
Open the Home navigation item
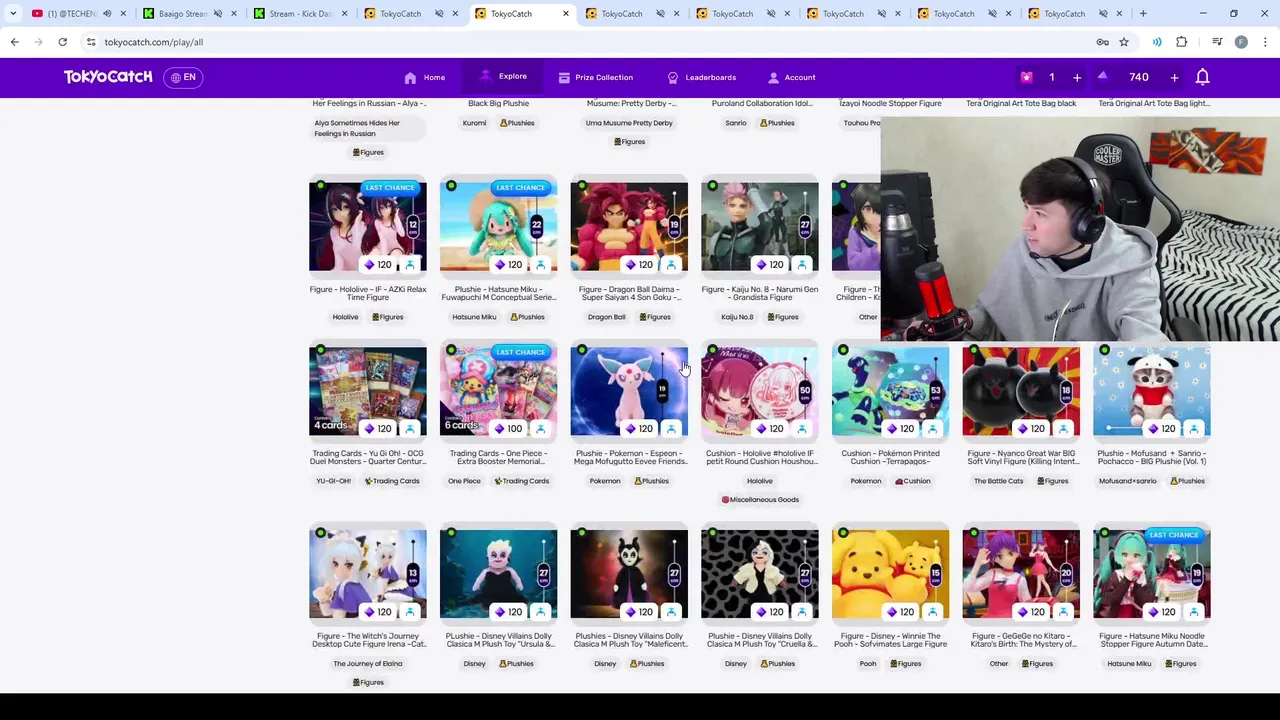point(424,77)
